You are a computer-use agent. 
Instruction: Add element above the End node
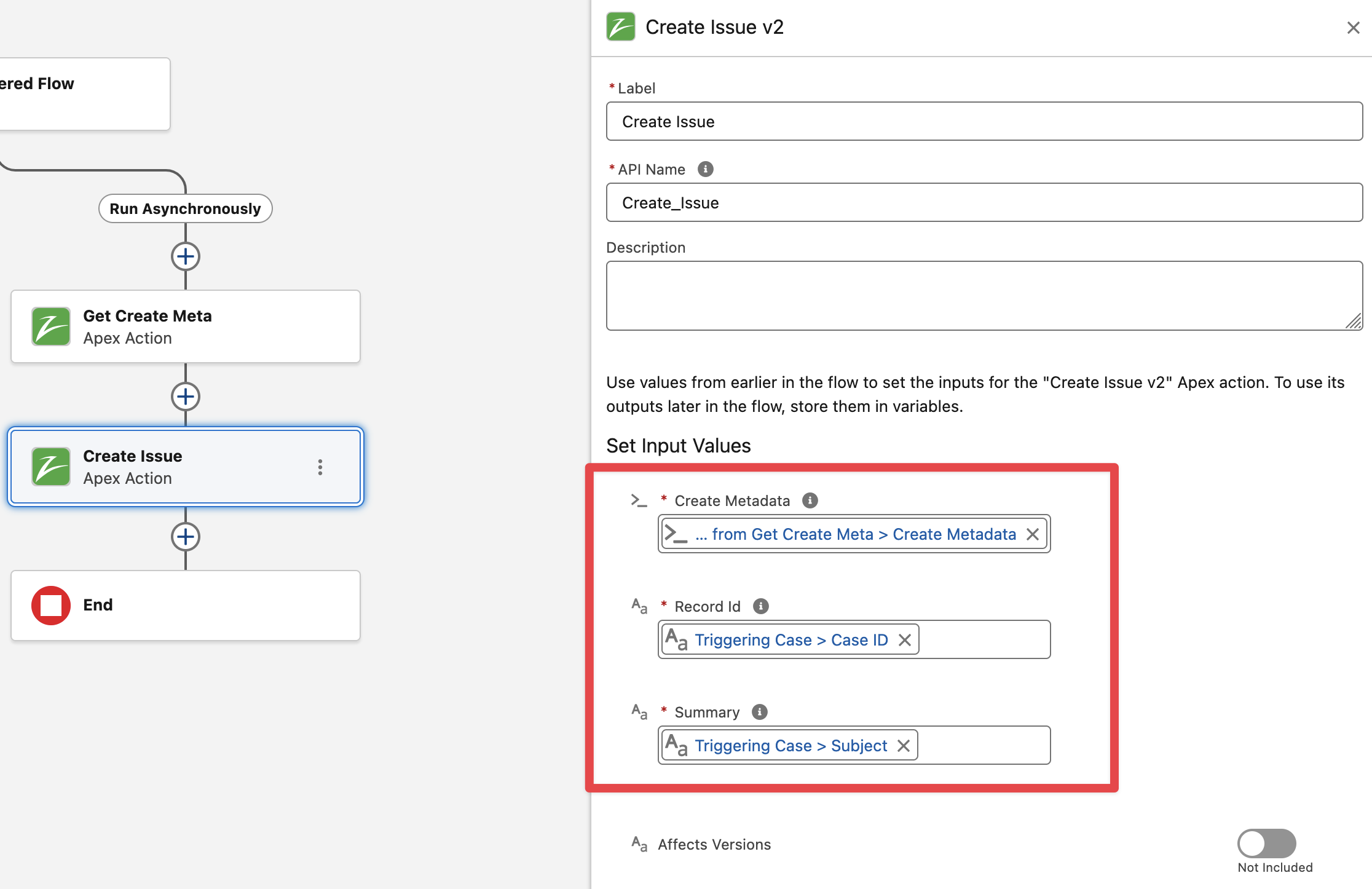coord(185,537)
